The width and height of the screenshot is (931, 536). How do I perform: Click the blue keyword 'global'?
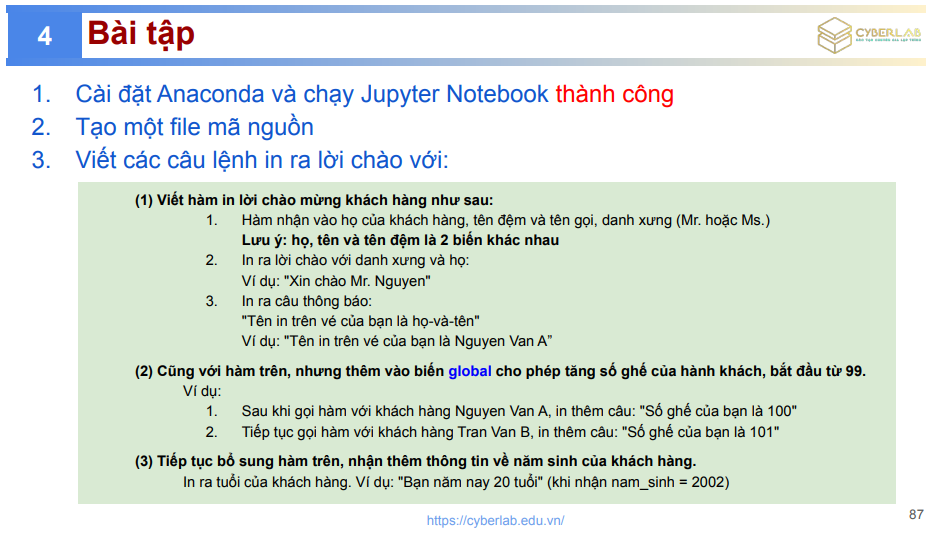(470, 372)
